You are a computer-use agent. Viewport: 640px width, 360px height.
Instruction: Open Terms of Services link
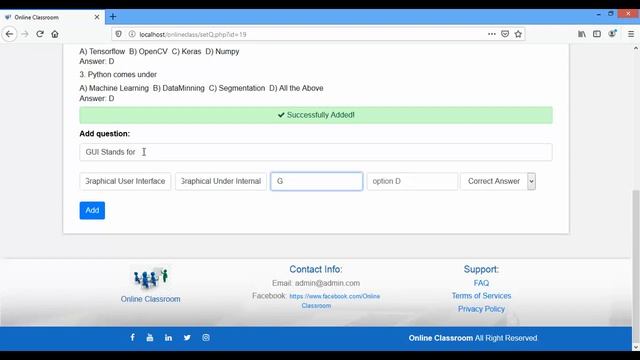click(x=481, y=296)
